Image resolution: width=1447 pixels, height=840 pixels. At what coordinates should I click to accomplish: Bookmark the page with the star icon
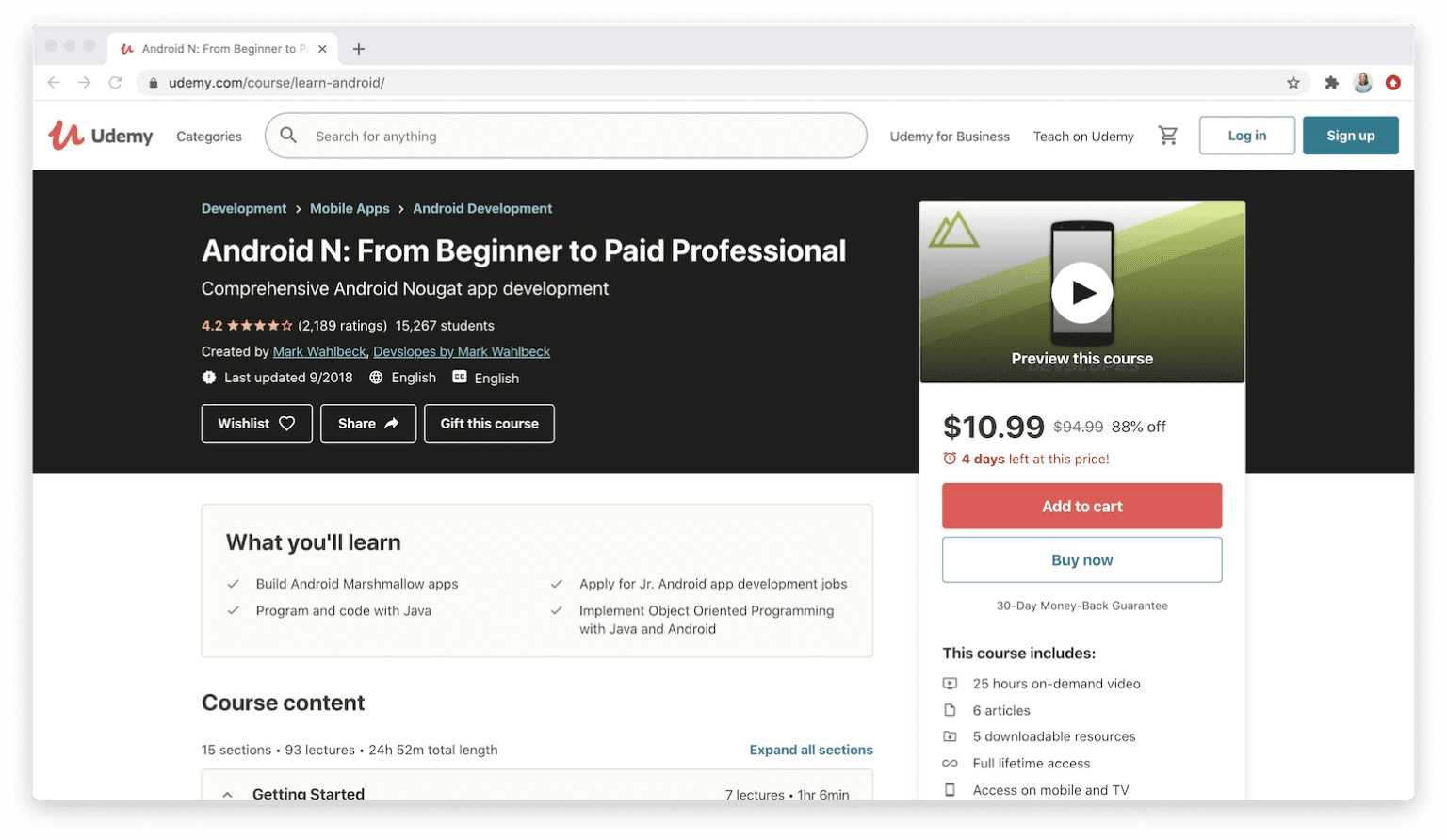[x=1293, y=82]
